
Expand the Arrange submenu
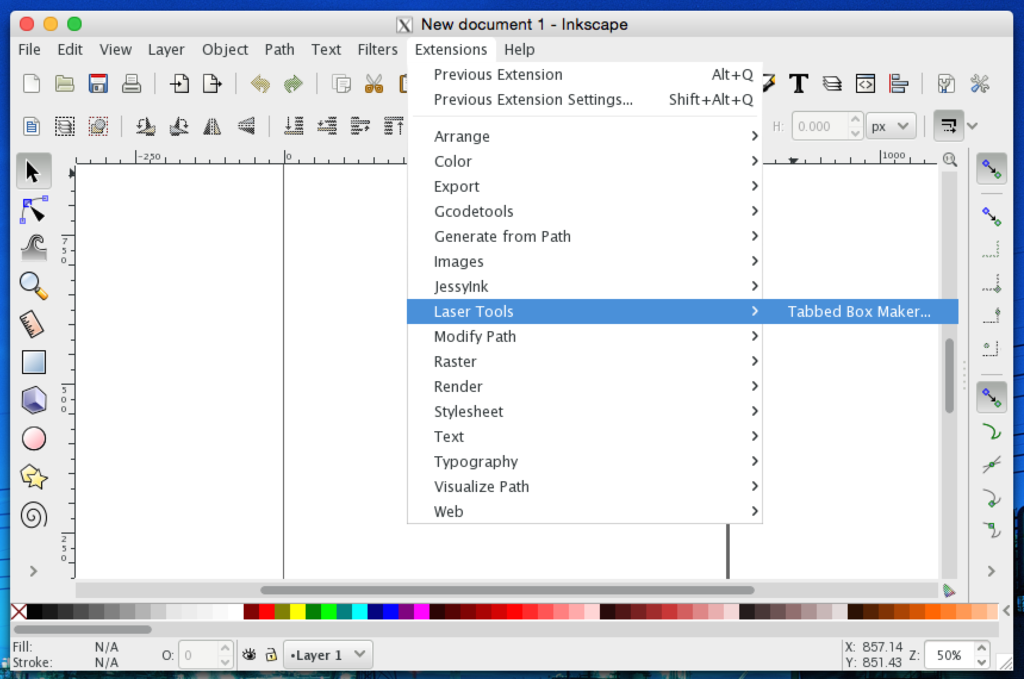(x=584, y=136)
